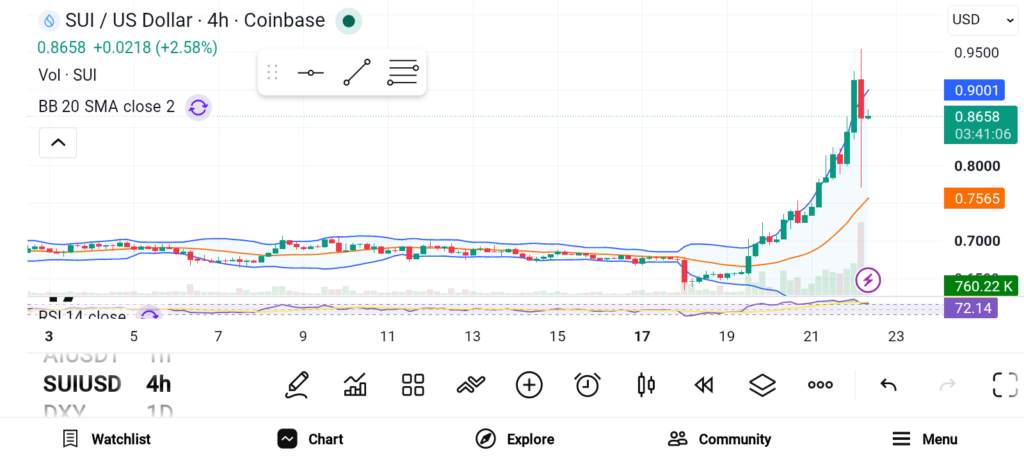Go to the Community tab
Image resolution: width=1024 pixels, height=461 pixels.
pos(720,439)
